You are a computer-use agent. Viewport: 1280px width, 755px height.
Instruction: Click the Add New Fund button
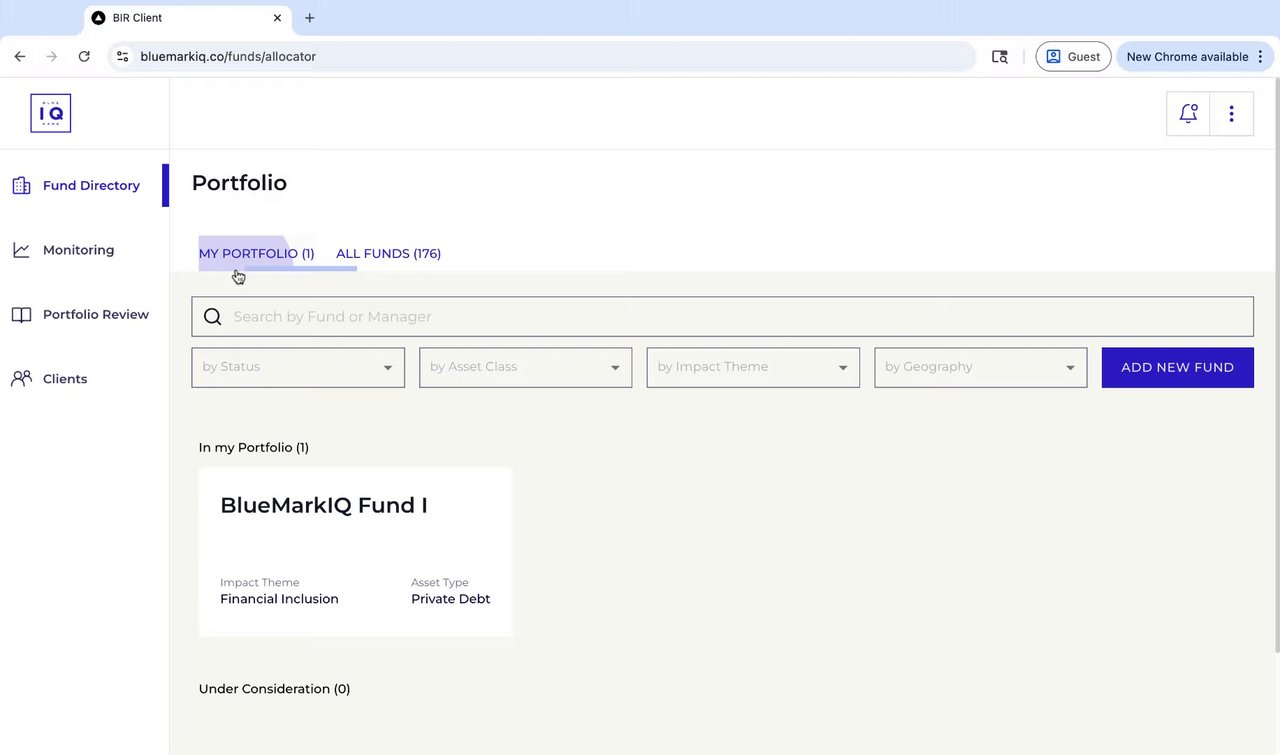pyautogui.click(x=1177, y=367)
